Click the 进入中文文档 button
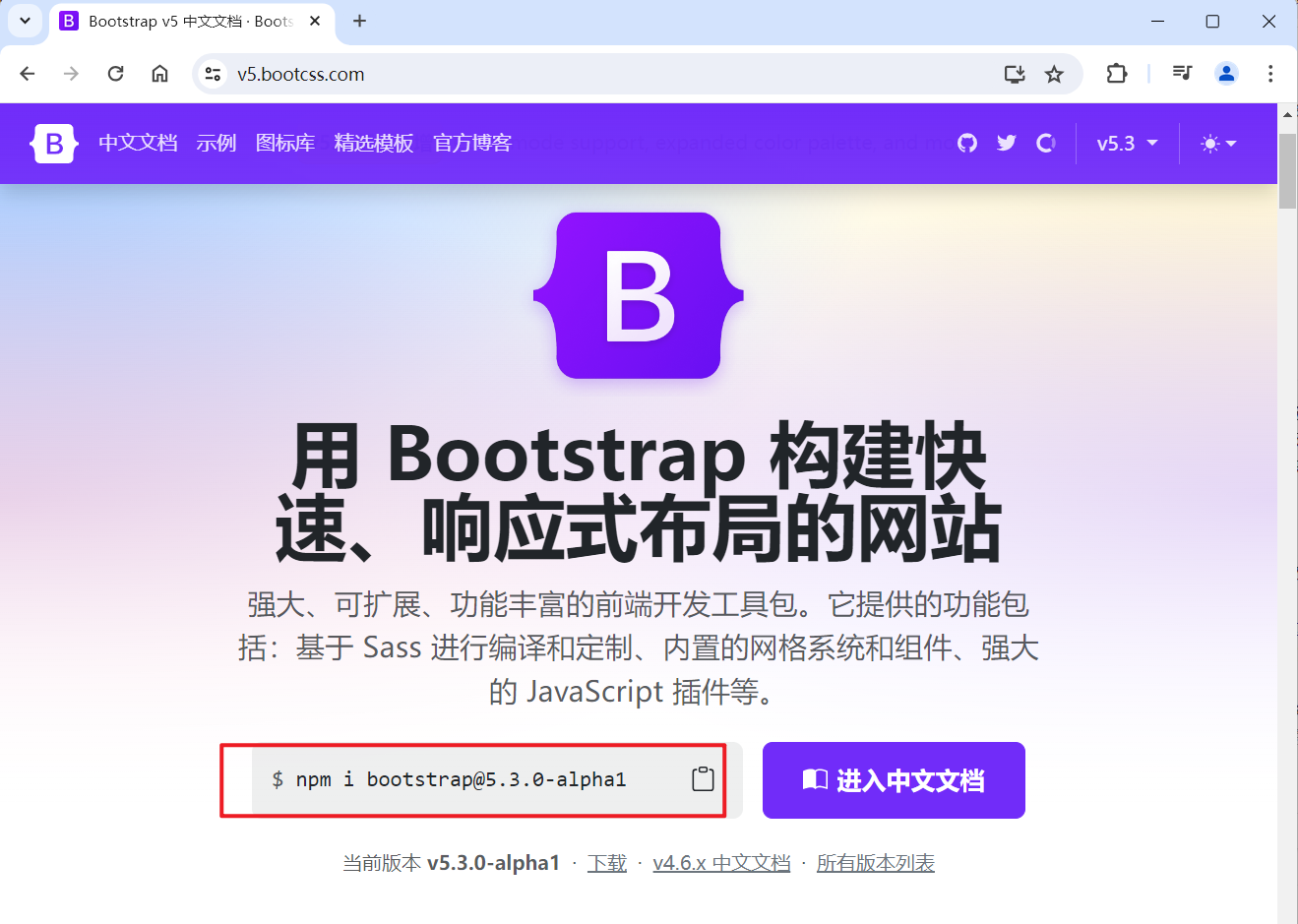Image resolution: width=1298 pixels, height=924 pixels. click(x=894, y=780)
